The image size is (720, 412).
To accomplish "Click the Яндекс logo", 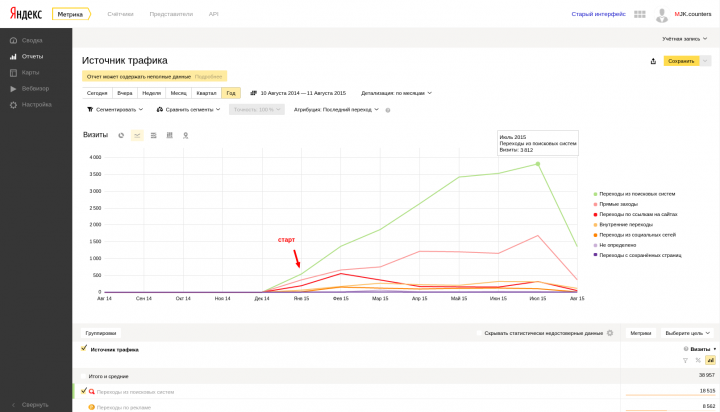I will 26,14.
